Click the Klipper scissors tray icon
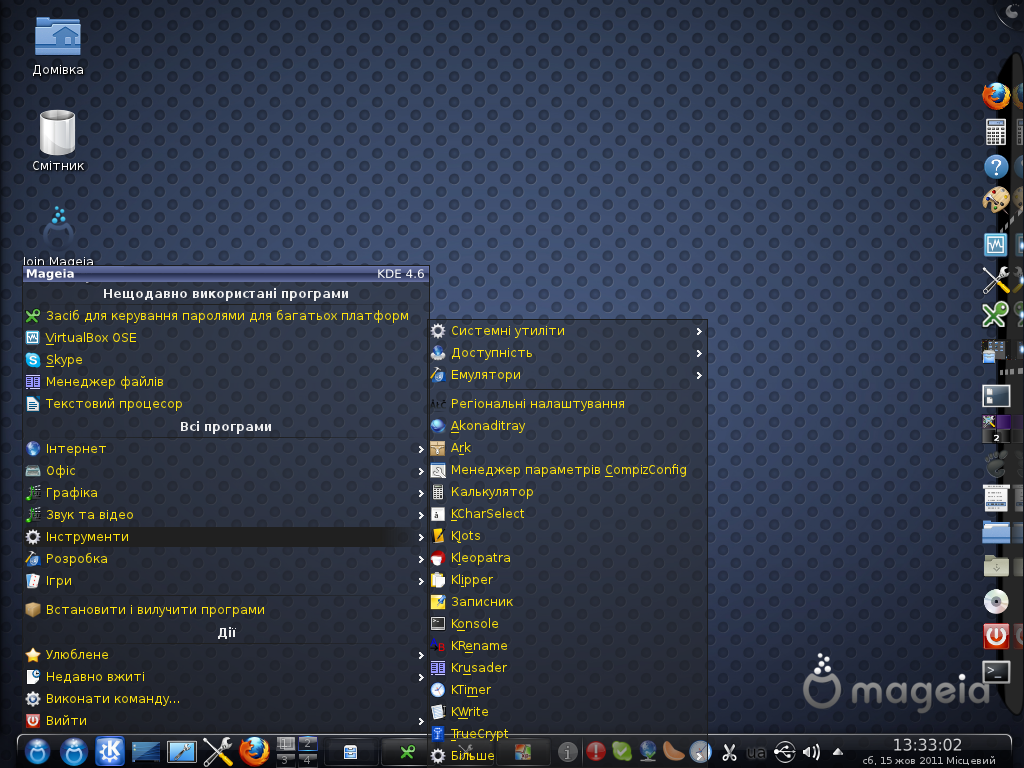The image size is (1024, 768). point(729,752)
